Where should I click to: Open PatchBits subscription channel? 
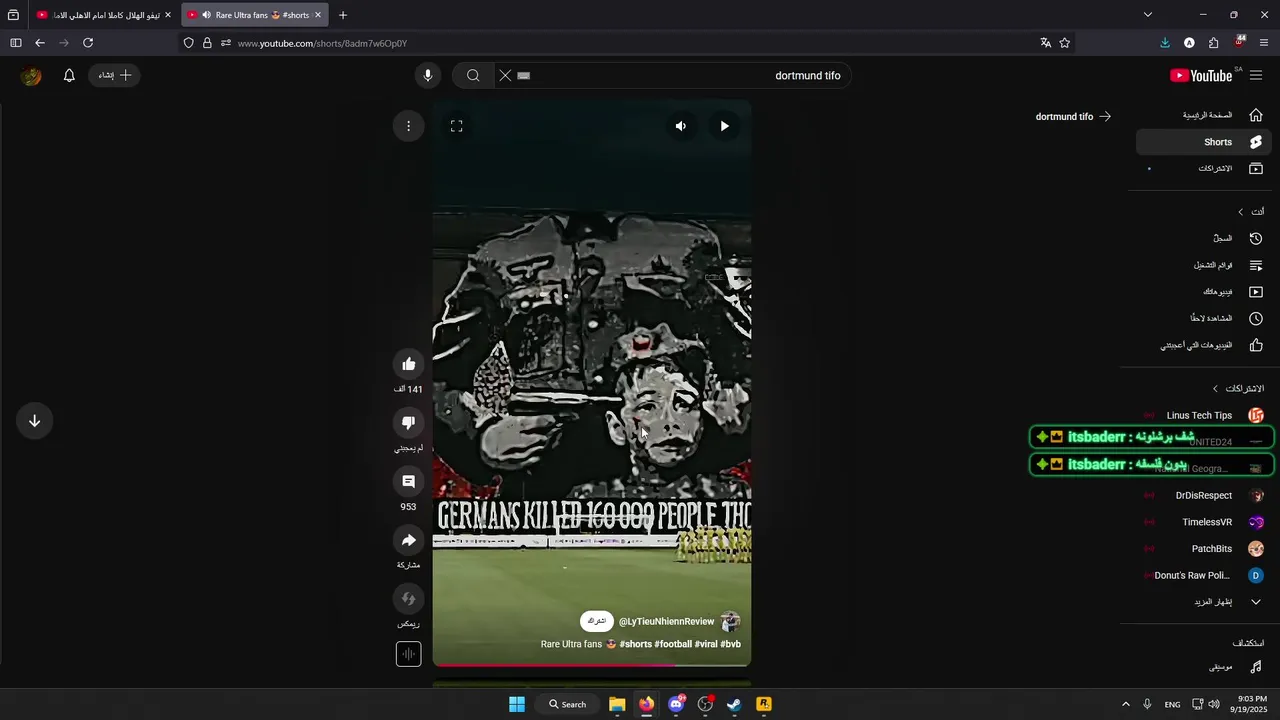click(1204, 549)
